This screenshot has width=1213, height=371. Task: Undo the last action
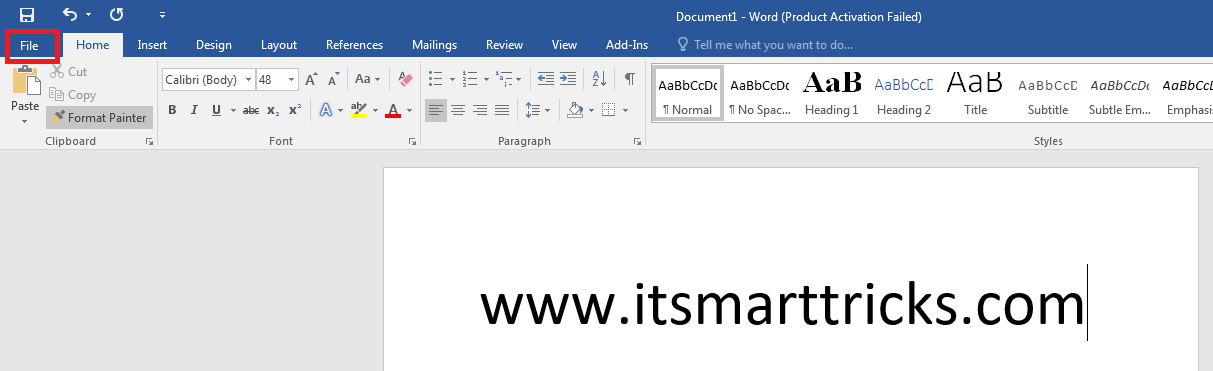tap(69, 15)
